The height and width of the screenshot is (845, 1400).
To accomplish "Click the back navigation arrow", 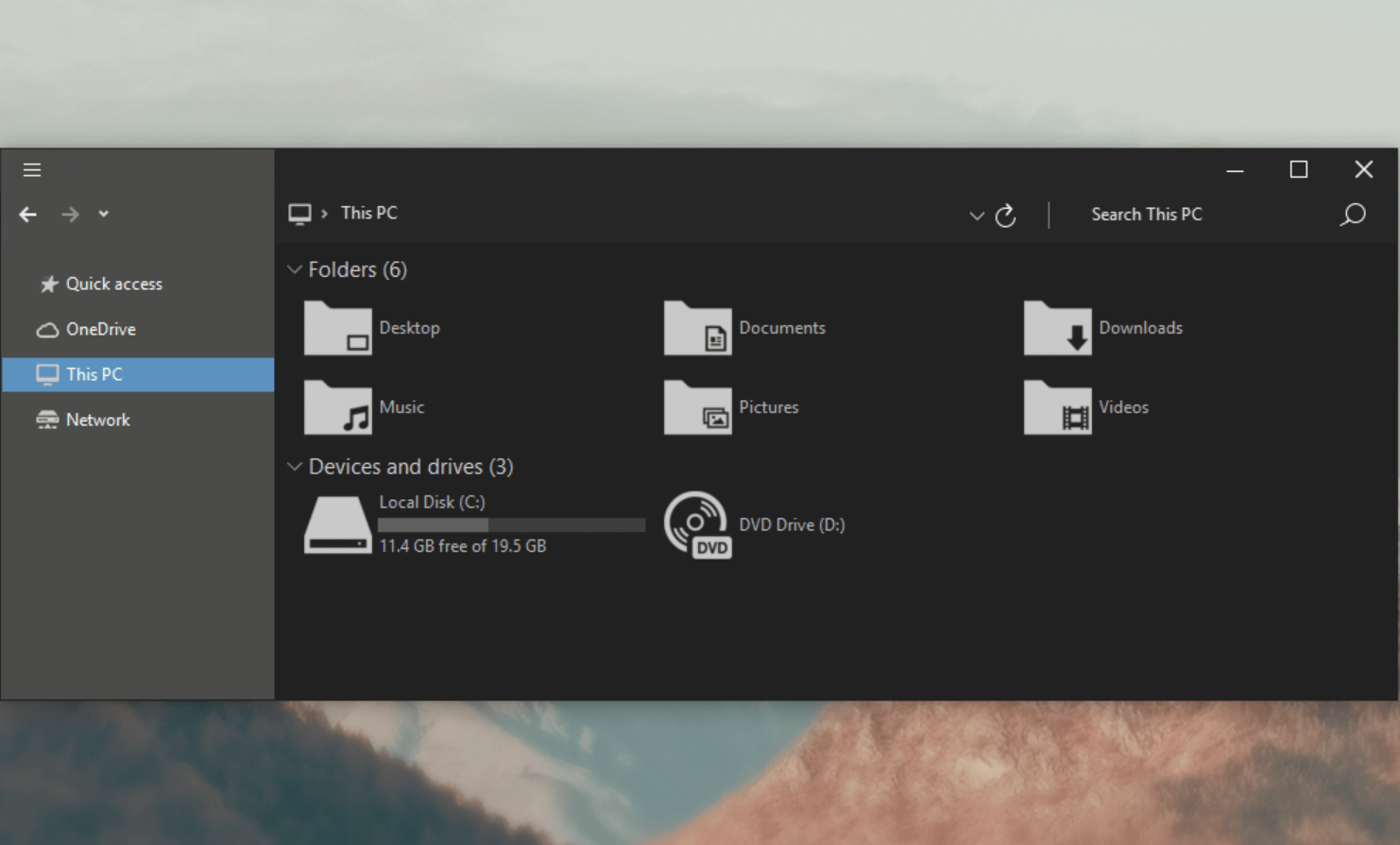I will click(x=28, y=215).
